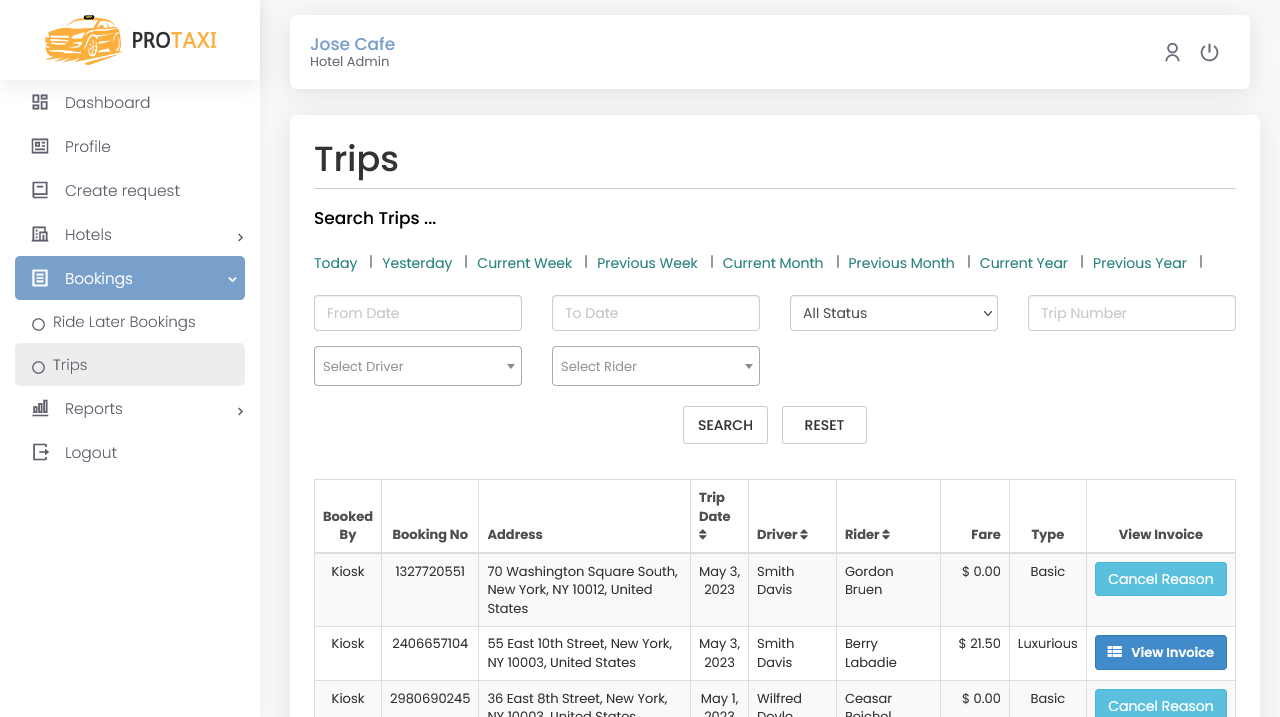Image resolution: width=1280 pixels, height=717 pixels.
Task: Click the power icon in header
Action: [1210, 52]
